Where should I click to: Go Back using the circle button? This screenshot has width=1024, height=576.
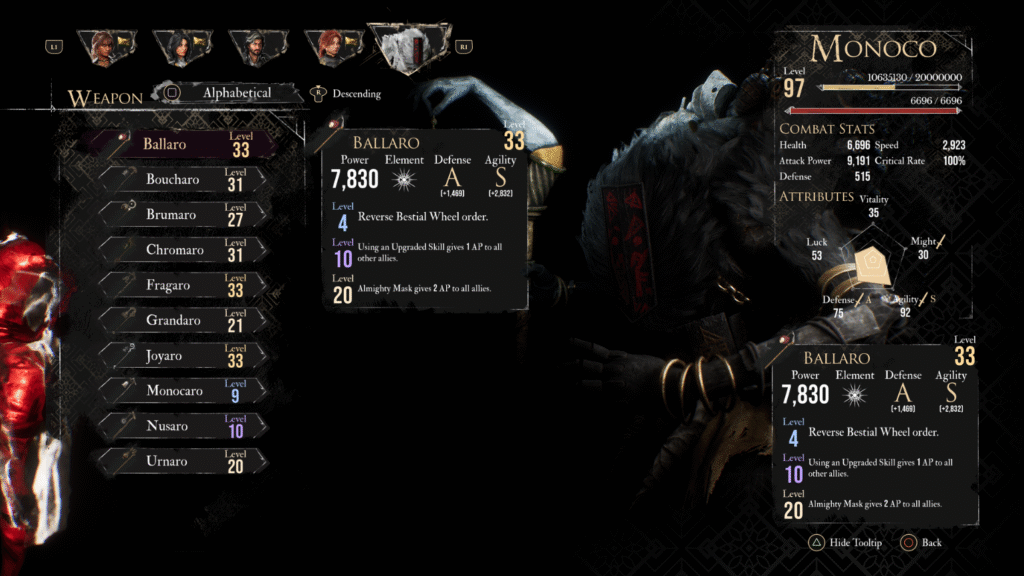click(x=921, y=543)
